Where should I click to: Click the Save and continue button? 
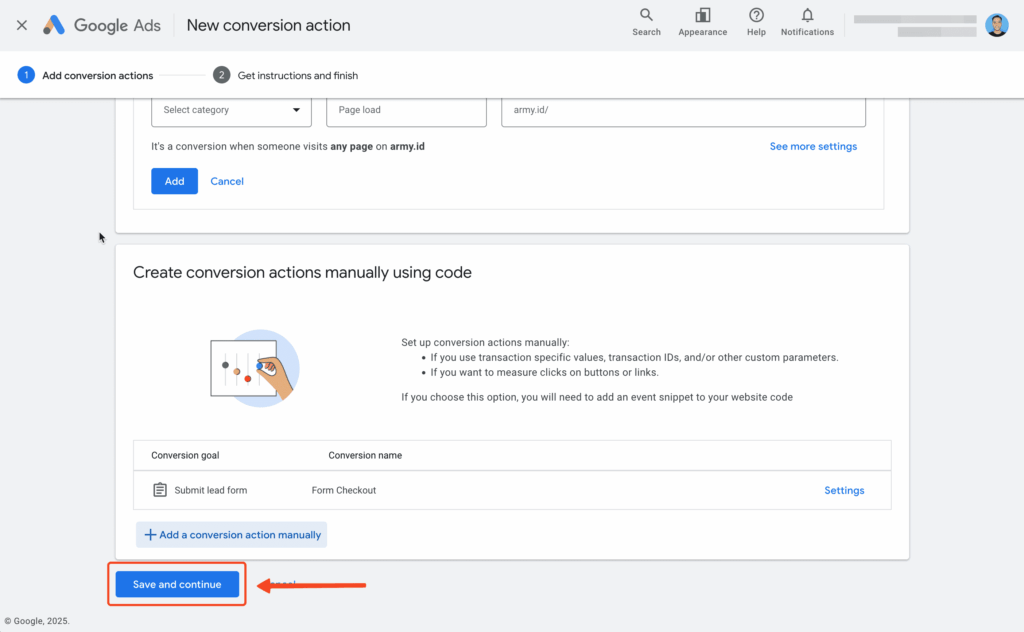point(176,584)
